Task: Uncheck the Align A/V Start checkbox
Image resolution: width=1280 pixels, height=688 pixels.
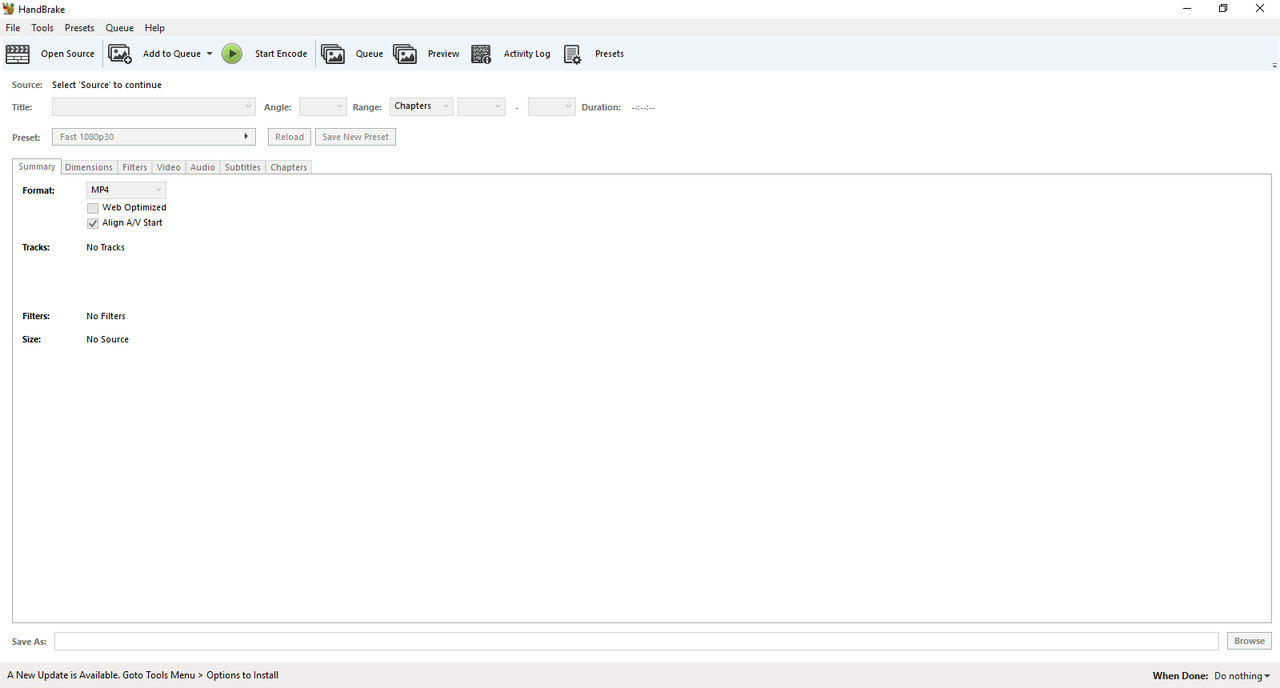Action: (93, 223)
